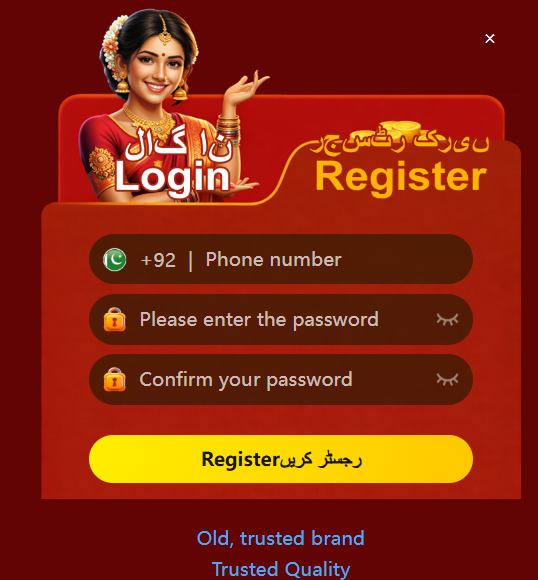Viewport: 538px width, 580px height.
Task: Click the Old, trusted brand text
Action: click(x=280, y=538)
